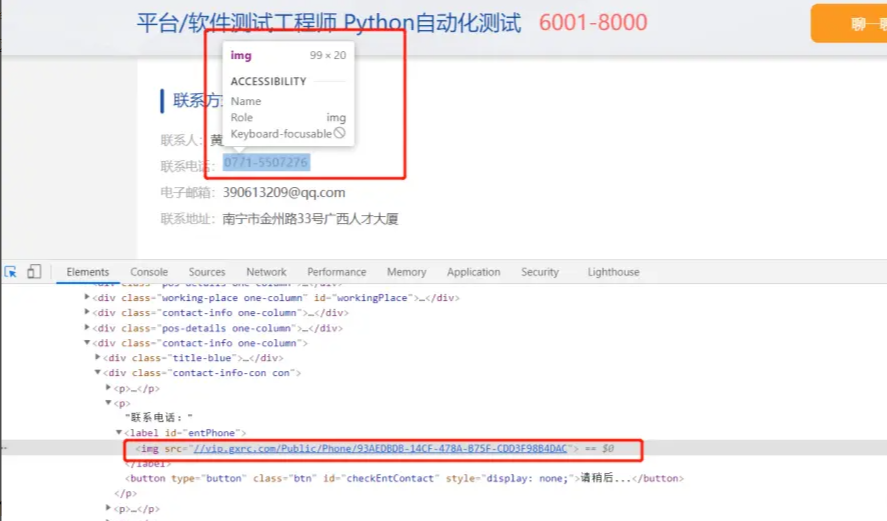Click the three-dot marker beside the selected img row

(3, 448)
